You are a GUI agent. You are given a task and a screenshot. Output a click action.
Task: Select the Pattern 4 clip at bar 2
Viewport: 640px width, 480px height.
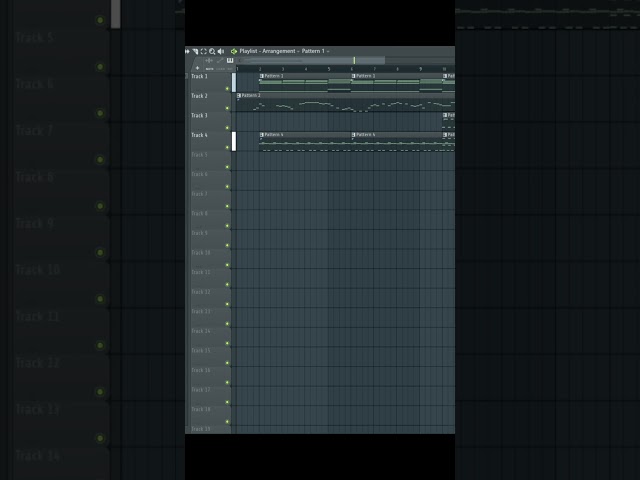coord(305,142)
